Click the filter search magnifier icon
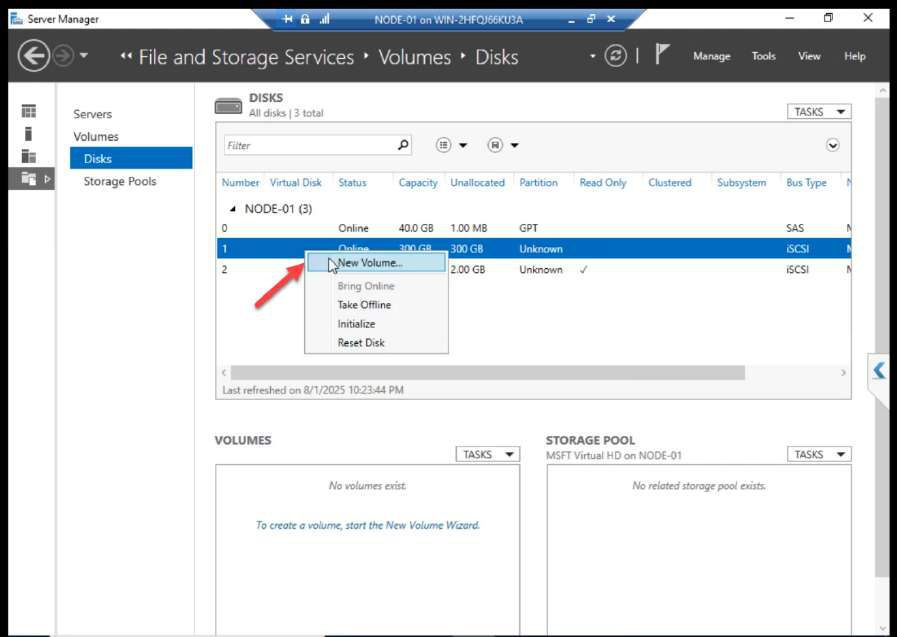Viewport: 897px width, 637px height. tap(403, 145)
